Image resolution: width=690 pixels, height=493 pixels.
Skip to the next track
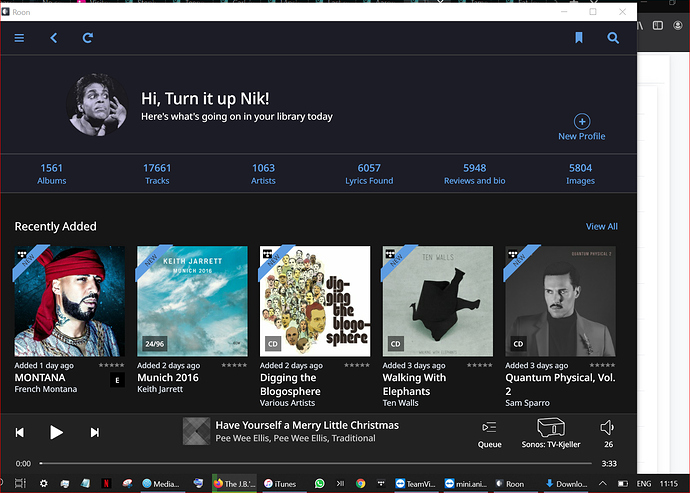click(95, 433)
